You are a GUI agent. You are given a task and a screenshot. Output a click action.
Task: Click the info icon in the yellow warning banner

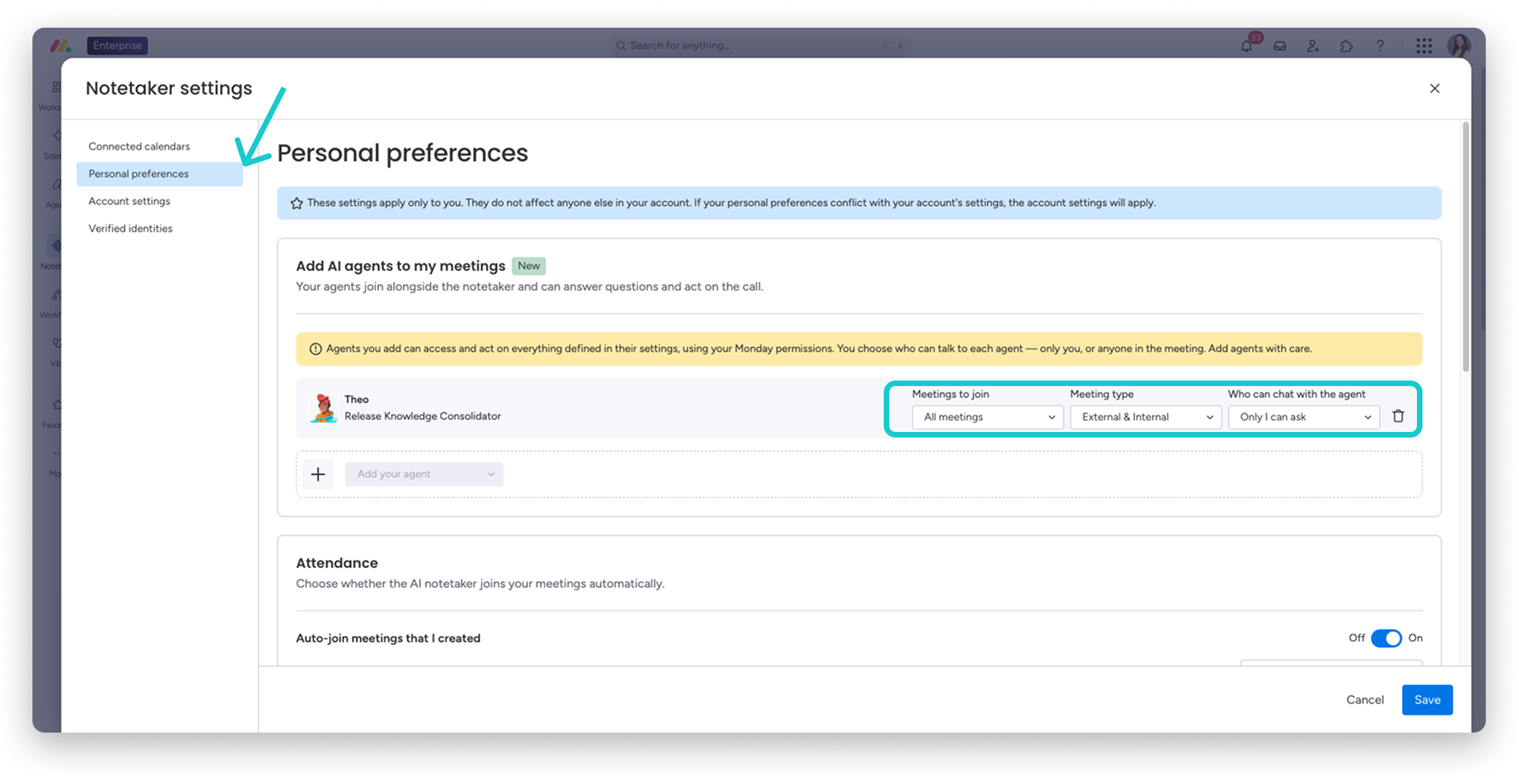[315, 349]
